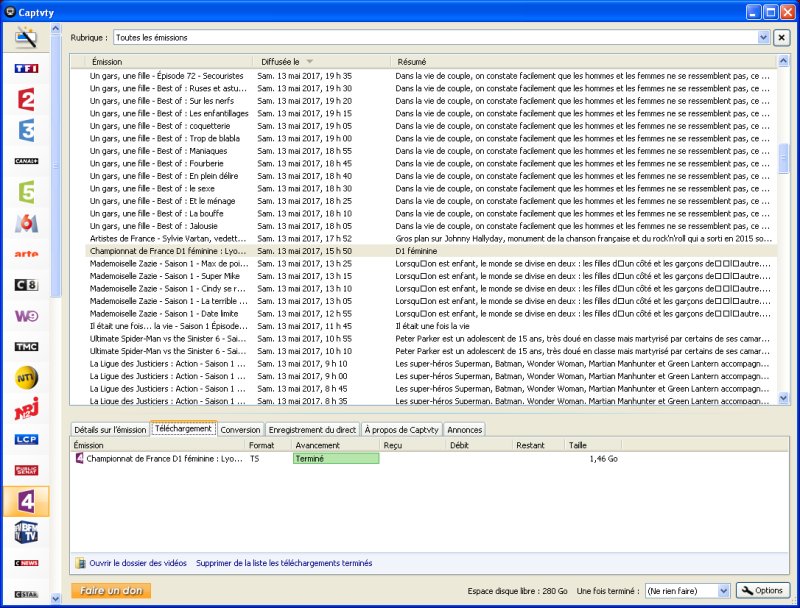
Task: Expand the Rubrique dropdown
Action: 763,38
